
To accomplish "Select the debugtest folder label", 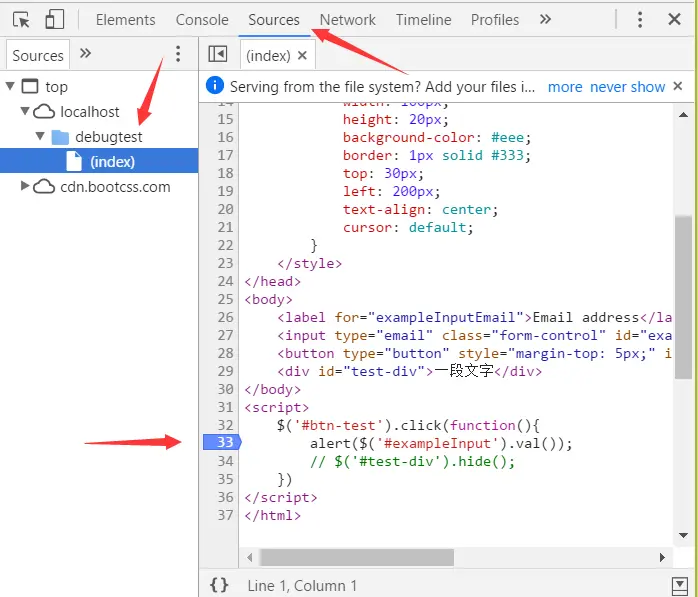I will 109,137.
